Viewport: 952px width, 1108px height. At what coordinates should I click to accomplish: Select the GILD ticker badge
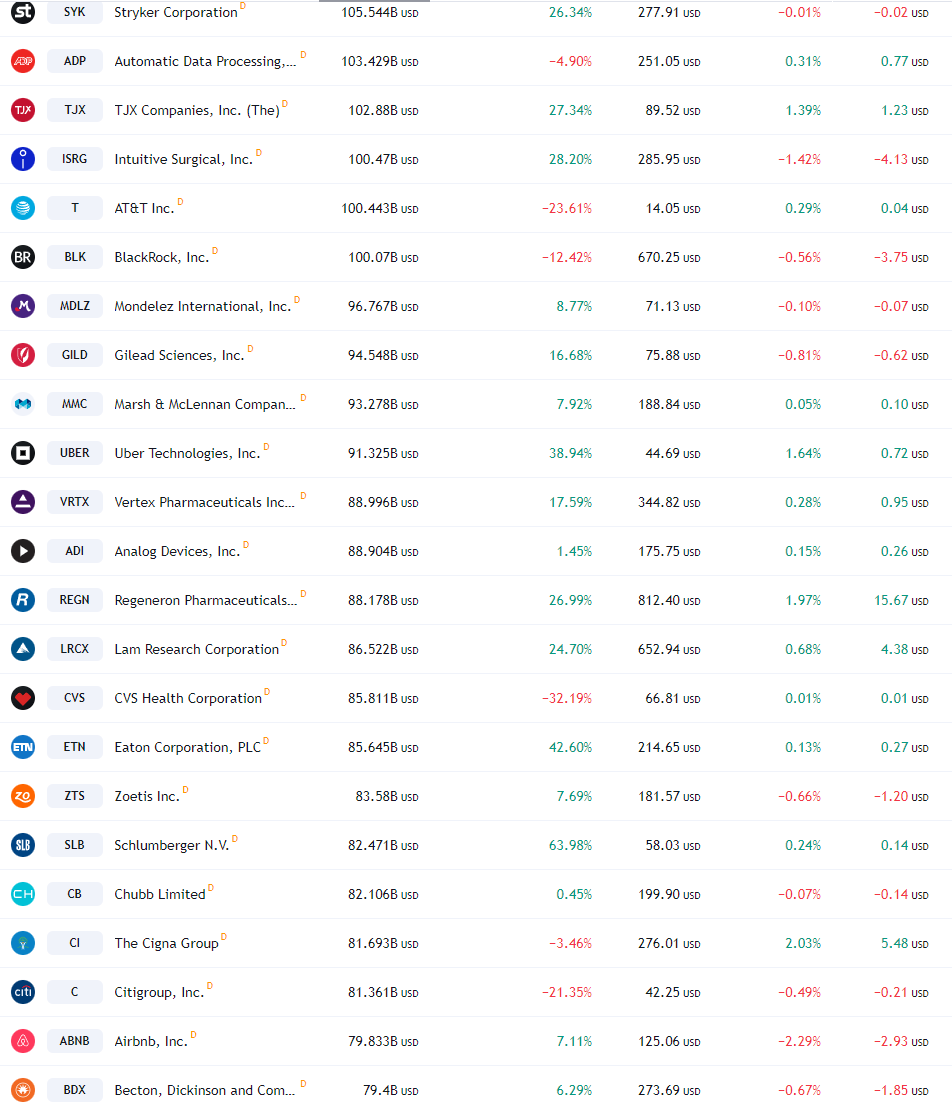point(75,355)
